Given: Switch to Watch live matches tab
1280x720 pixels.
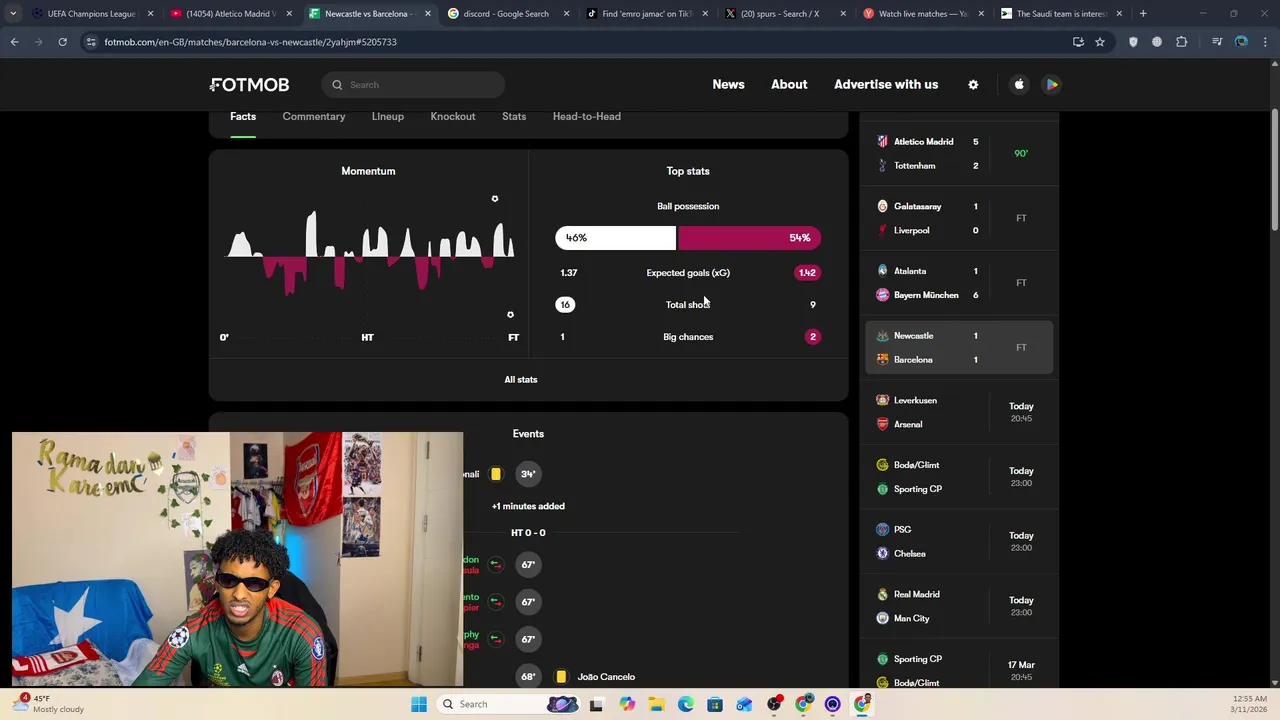Looking at the screenshot, I should (922, 14).
